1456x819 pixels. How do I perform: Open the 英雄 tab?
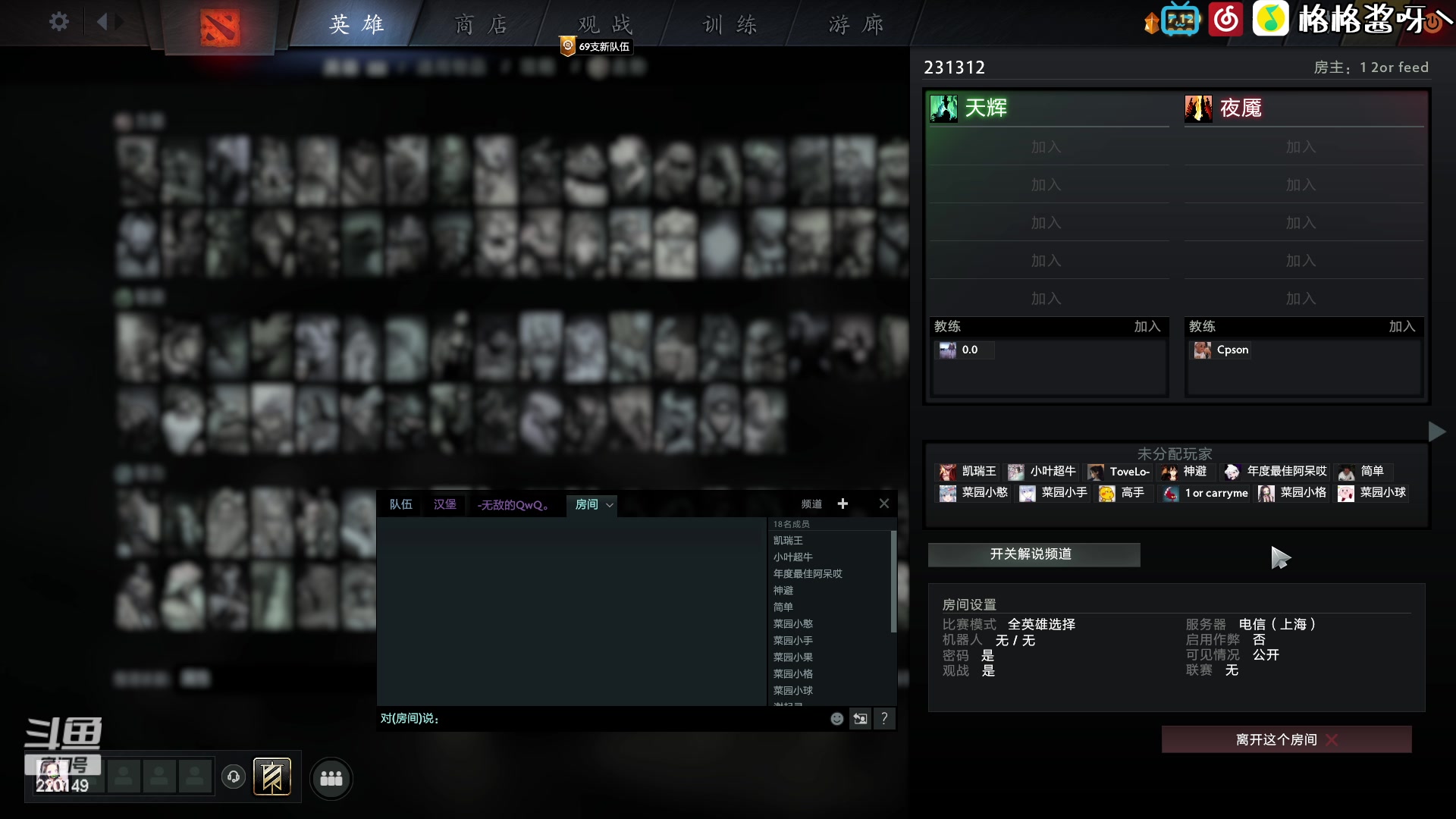pos(356,24)
